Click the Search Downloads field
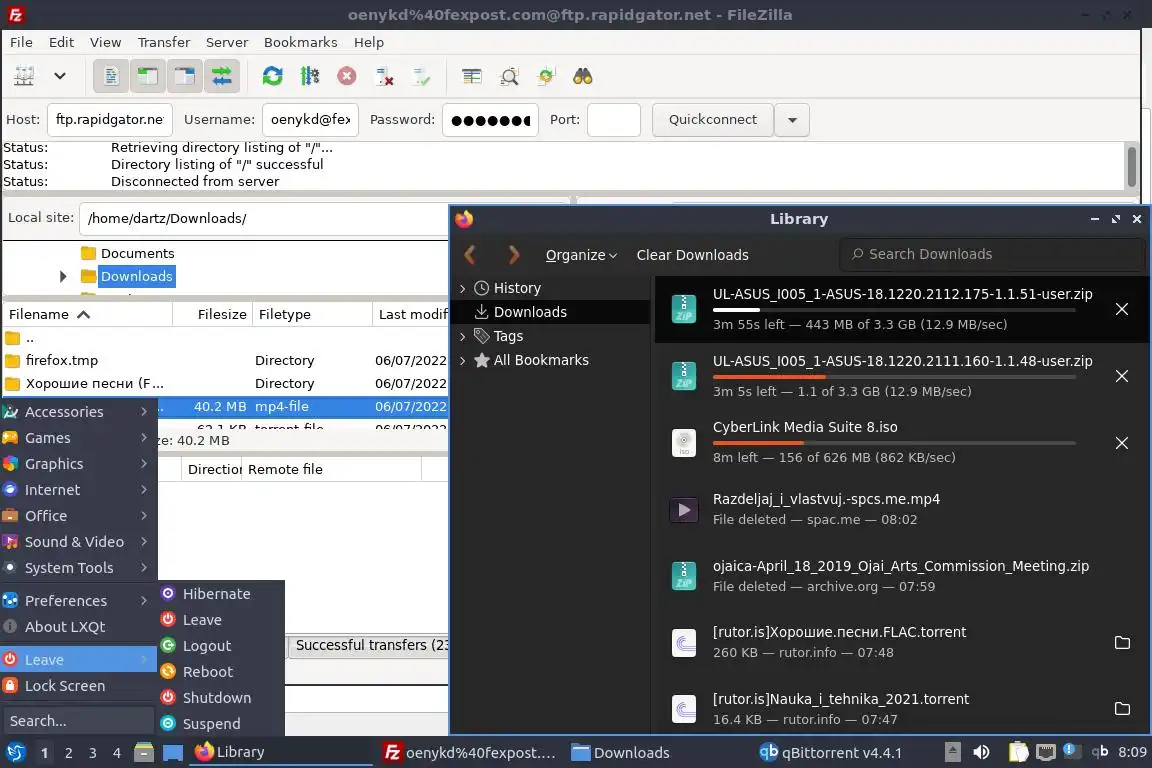1152x768 pixels. pos(992,254)
